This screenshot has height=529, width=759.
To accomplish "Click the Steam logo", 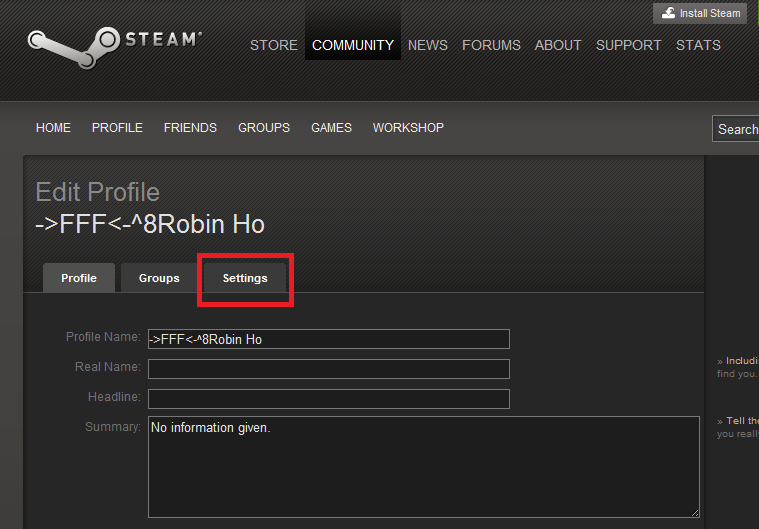I will click(x=115, y=47).
